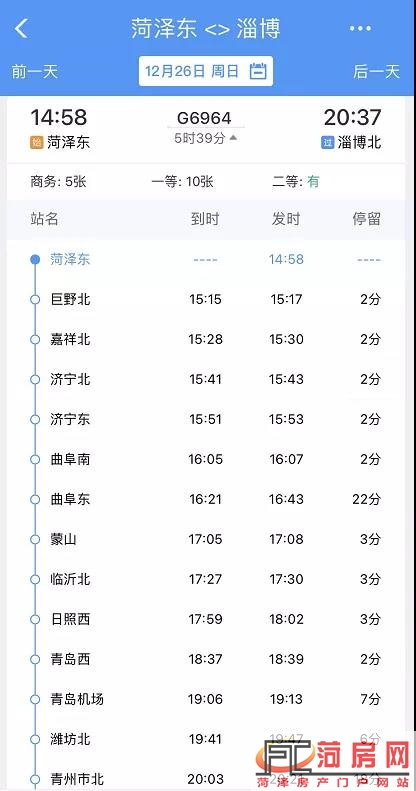Select 商务 5张 seat class
The image size is (416, 791).
pyautogui.click(x=58, y=182)
